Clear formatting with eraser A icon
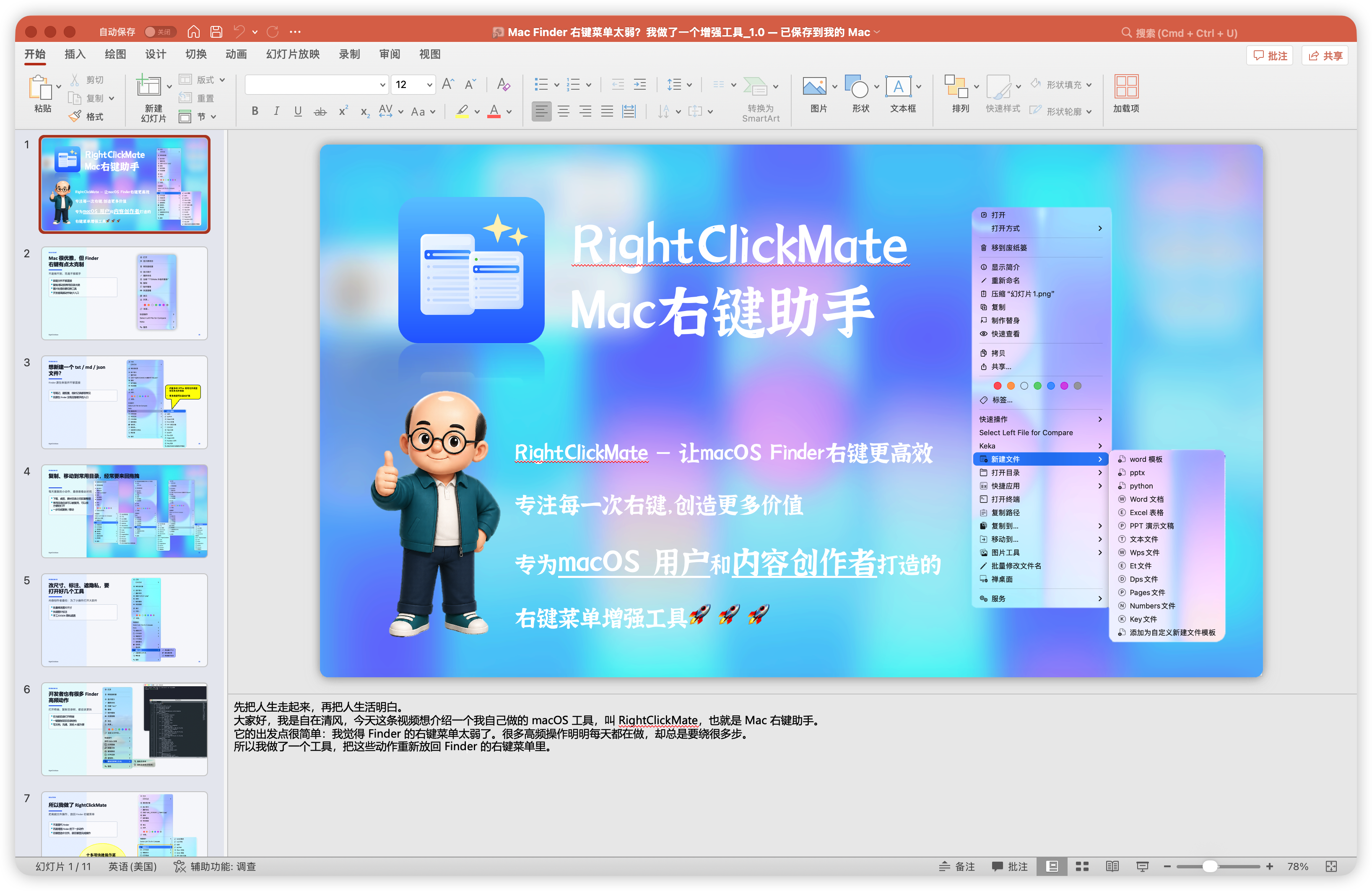 pos(504,85)
